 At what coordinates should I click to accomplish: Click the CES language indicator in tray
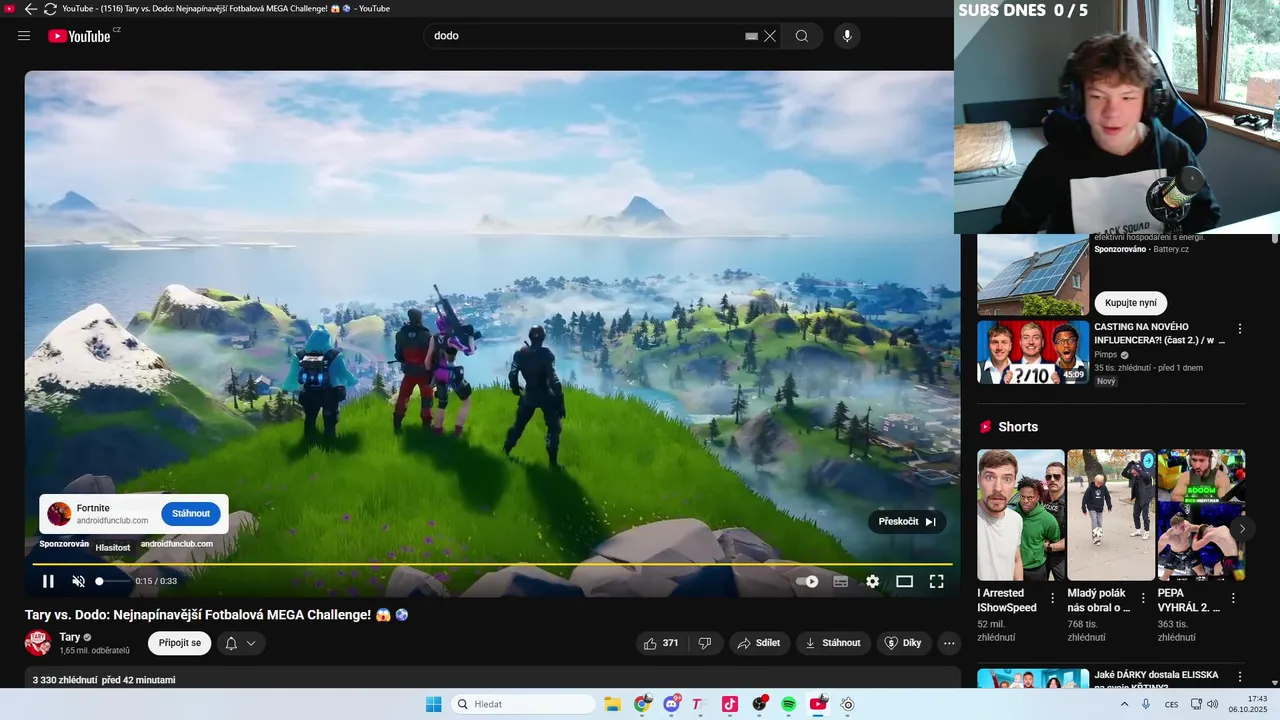(x=1171, y=704)
